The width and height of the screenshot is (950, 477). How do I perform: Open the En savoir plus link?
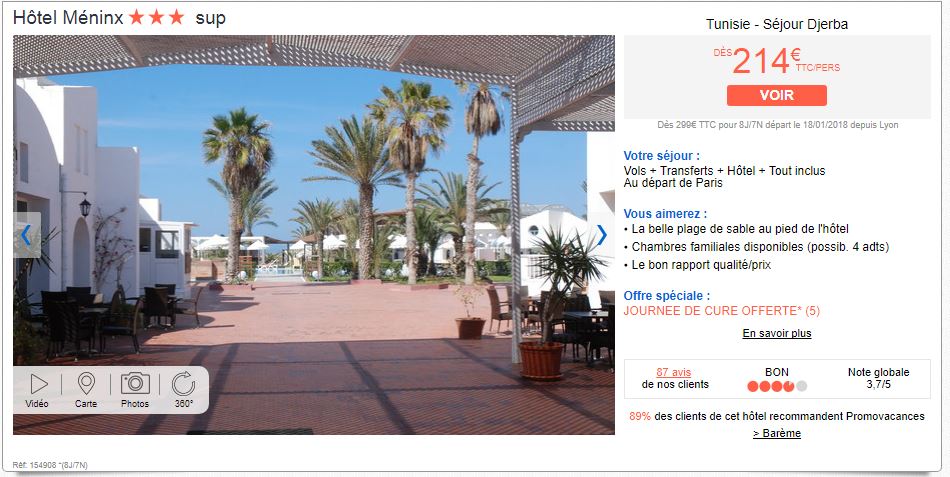click(x=777, y=333)
